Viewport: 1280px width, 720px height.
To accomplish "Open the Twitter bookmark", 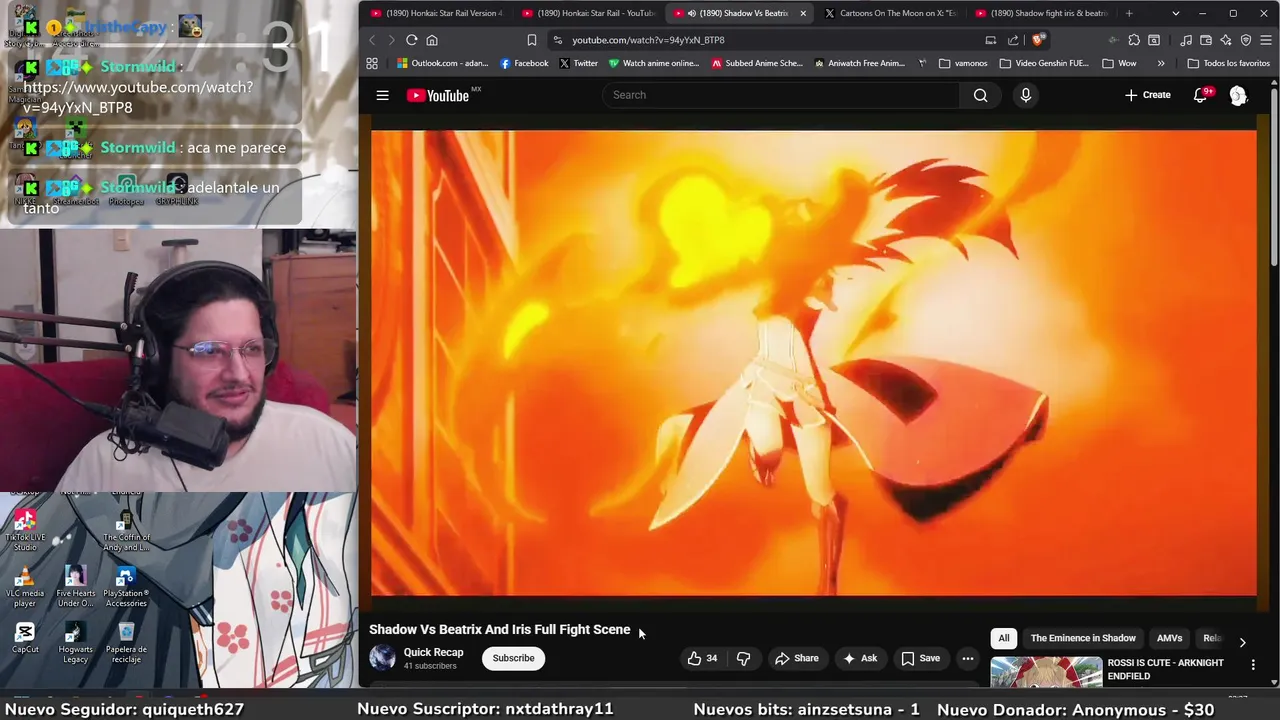I will pyautogui.click(x=578, y=63).
